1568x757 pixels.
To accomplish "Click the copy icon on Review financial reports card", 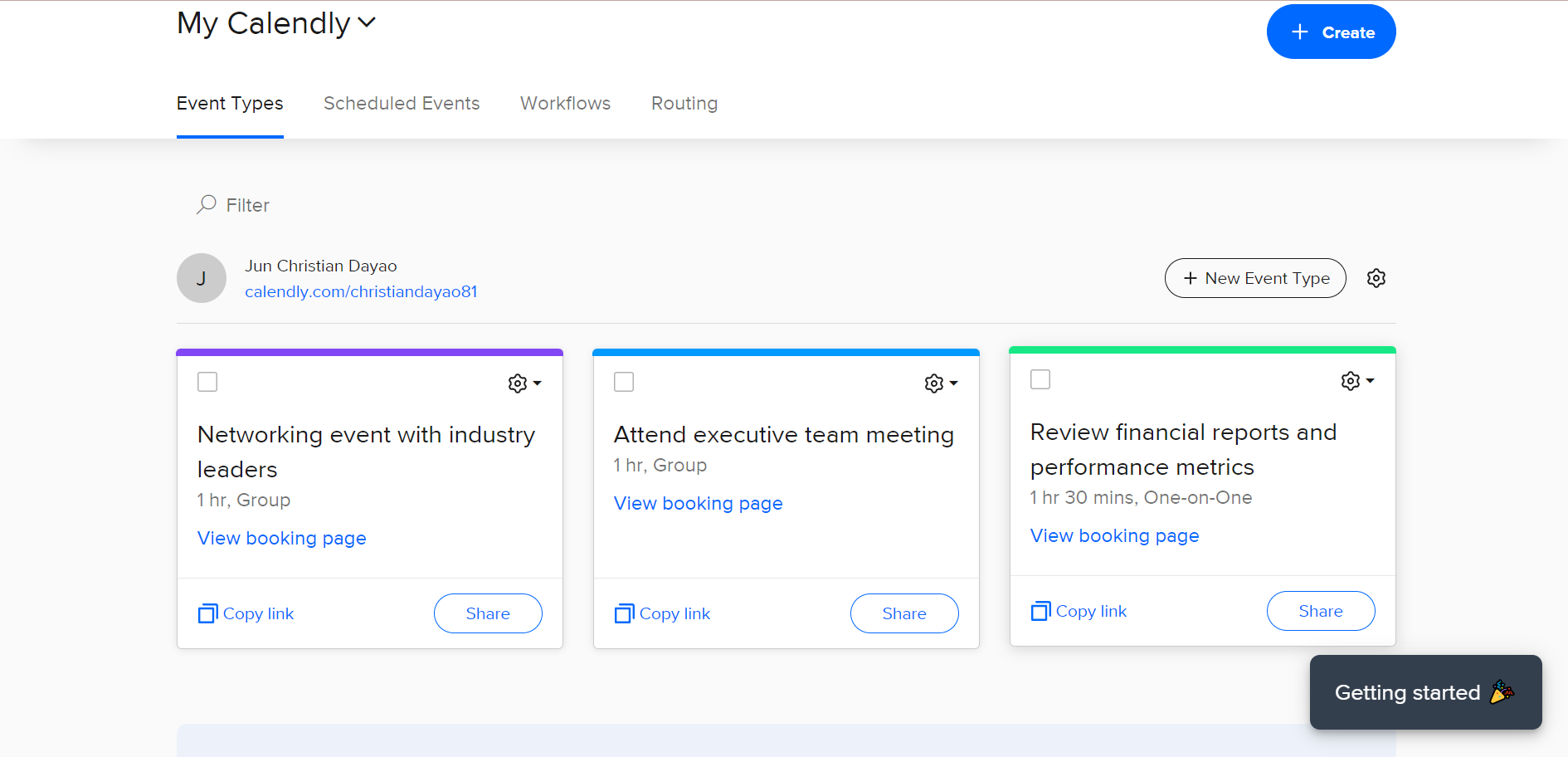I will tap(1040, 611).
